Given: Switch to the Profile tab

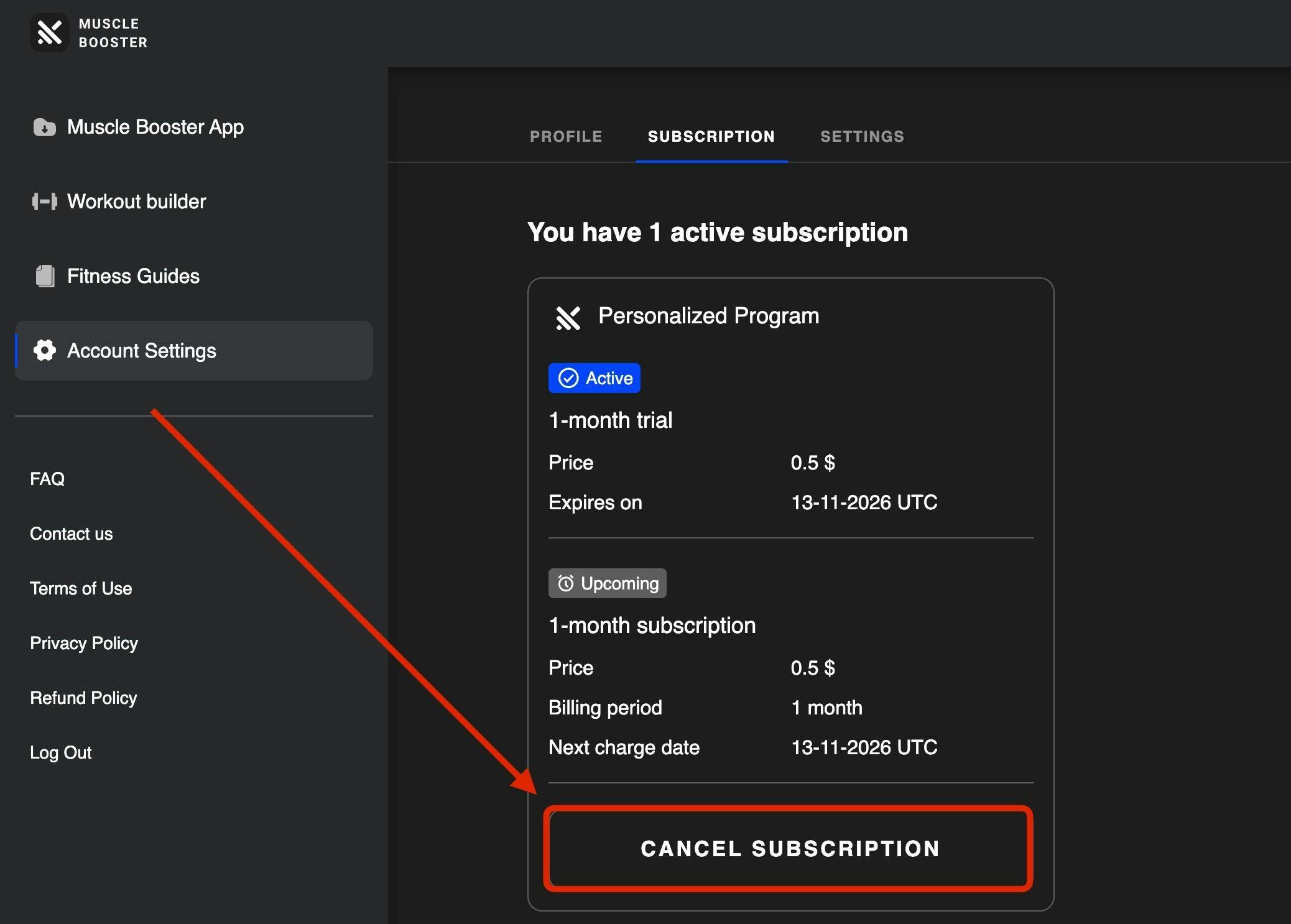Looking at the screenshot, I should click(x=566, y=136).
